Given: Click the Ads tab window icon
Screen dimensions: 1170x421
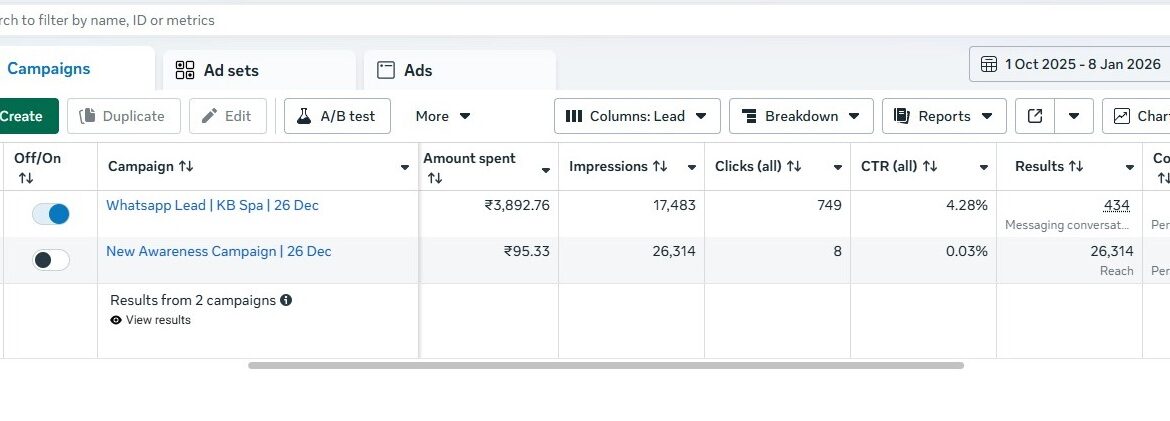Looking at the screenshot, I should [386, 70].
